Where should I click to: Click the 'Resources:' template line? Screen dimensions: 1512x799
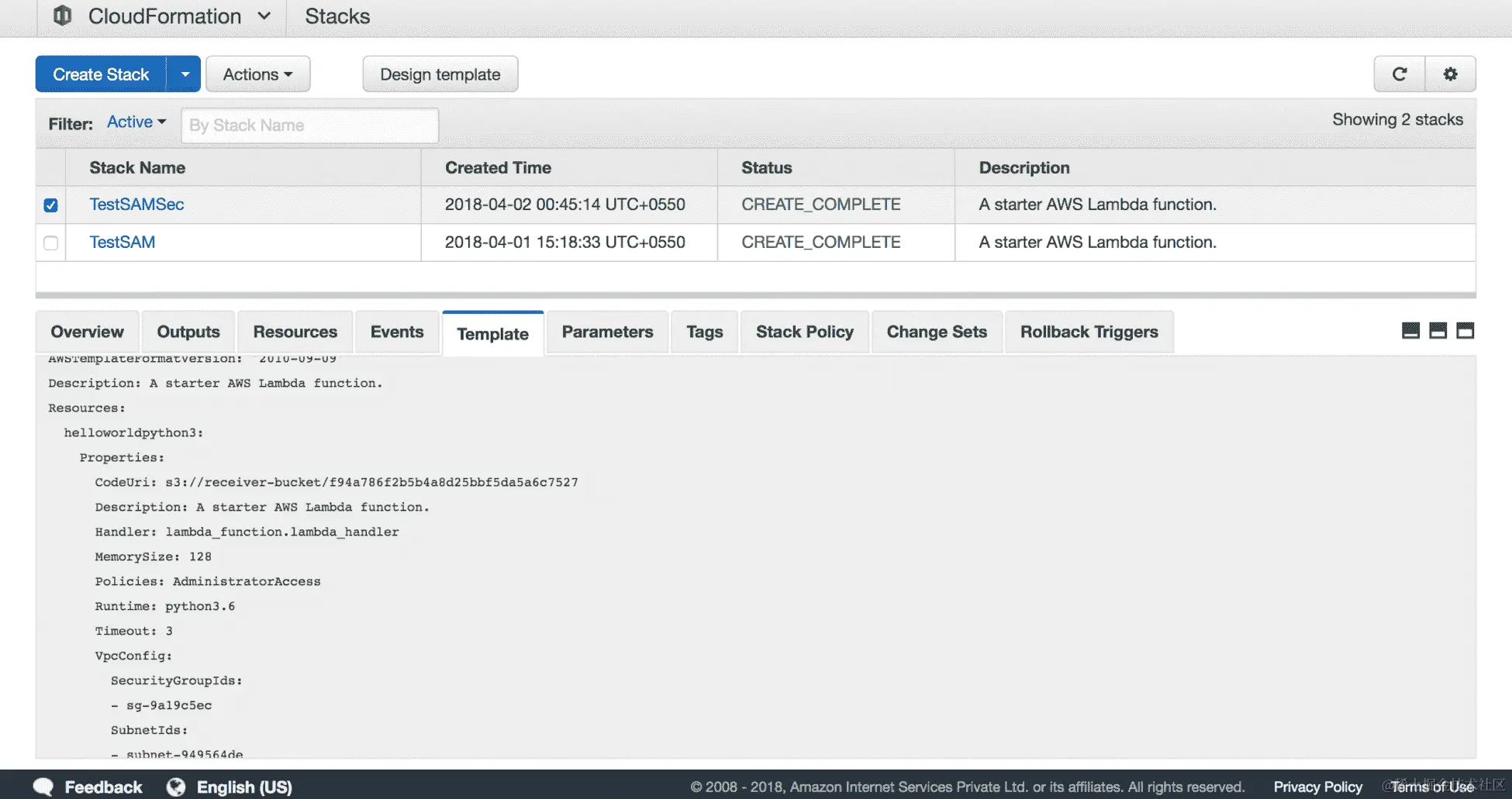tap(86, 408)
